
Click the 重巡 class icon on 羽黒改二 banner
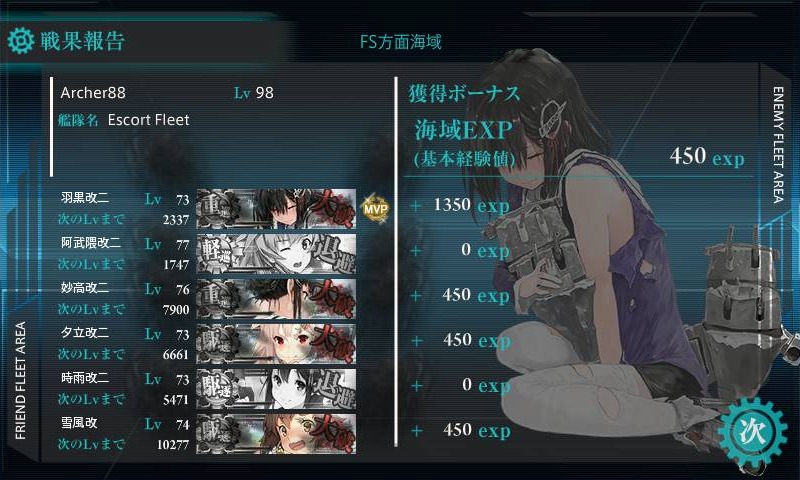[217, 208]
